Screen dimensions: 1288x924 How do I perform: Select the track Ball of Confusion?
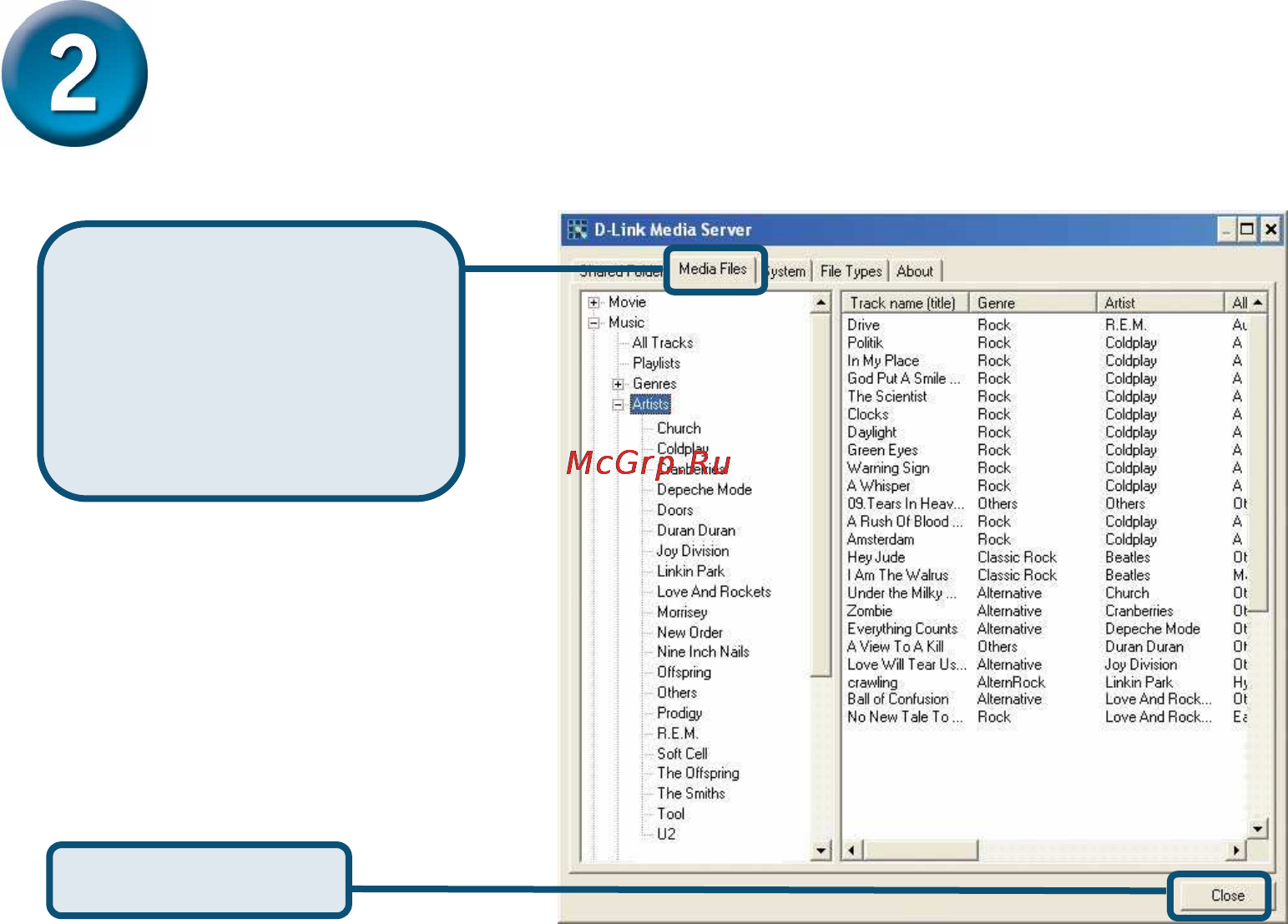pyautogui.click(x=897, y=699)
